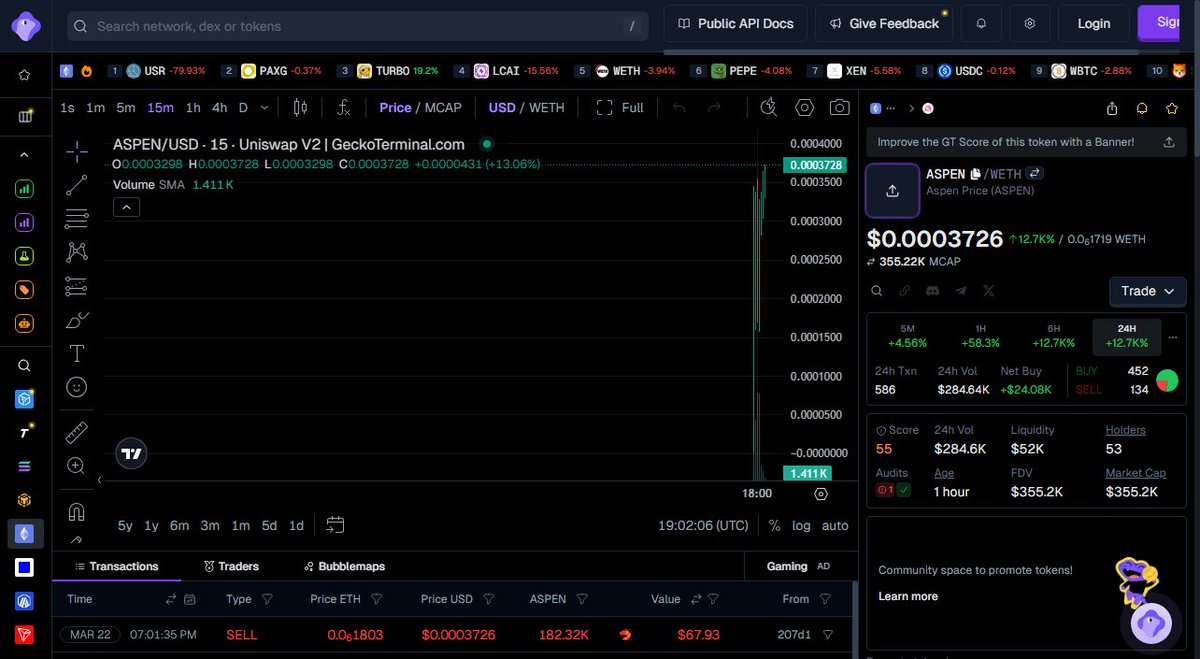Collapse the sidebar category chevron
Viewport: 1200px width, 659px height.
[x=25, y=155]
